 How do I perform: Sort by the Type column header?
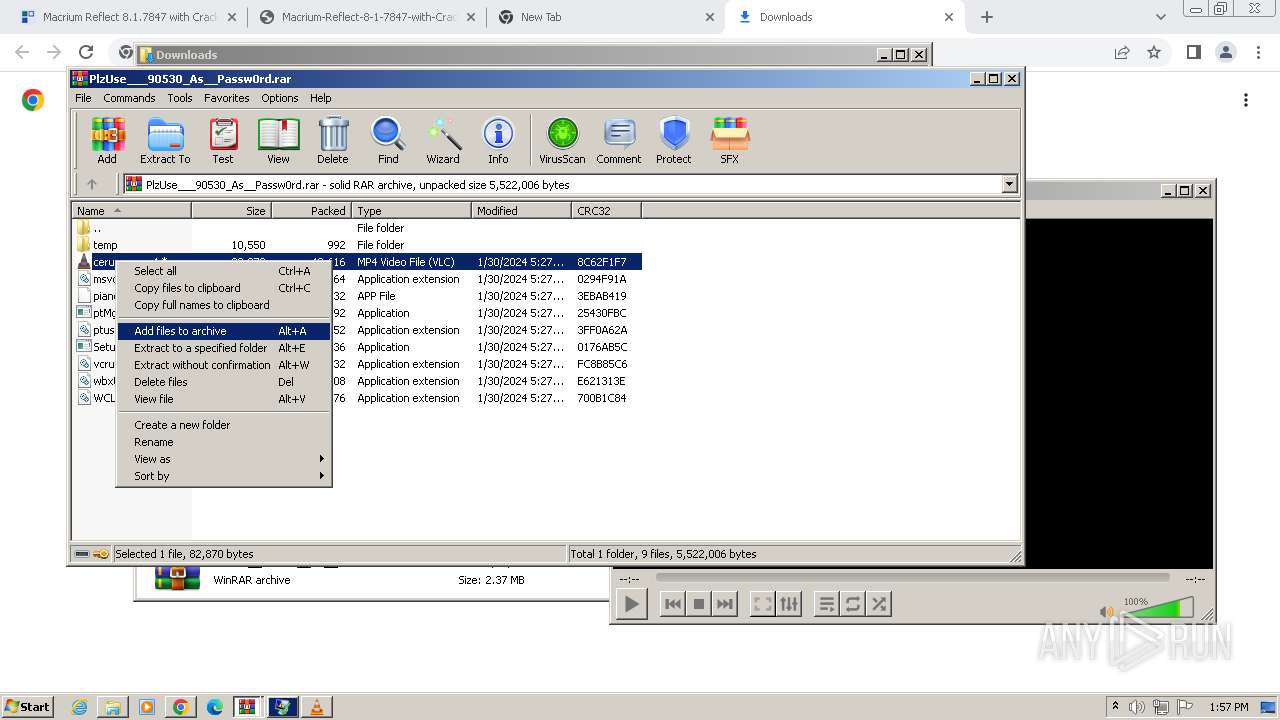tap(411, 211)
